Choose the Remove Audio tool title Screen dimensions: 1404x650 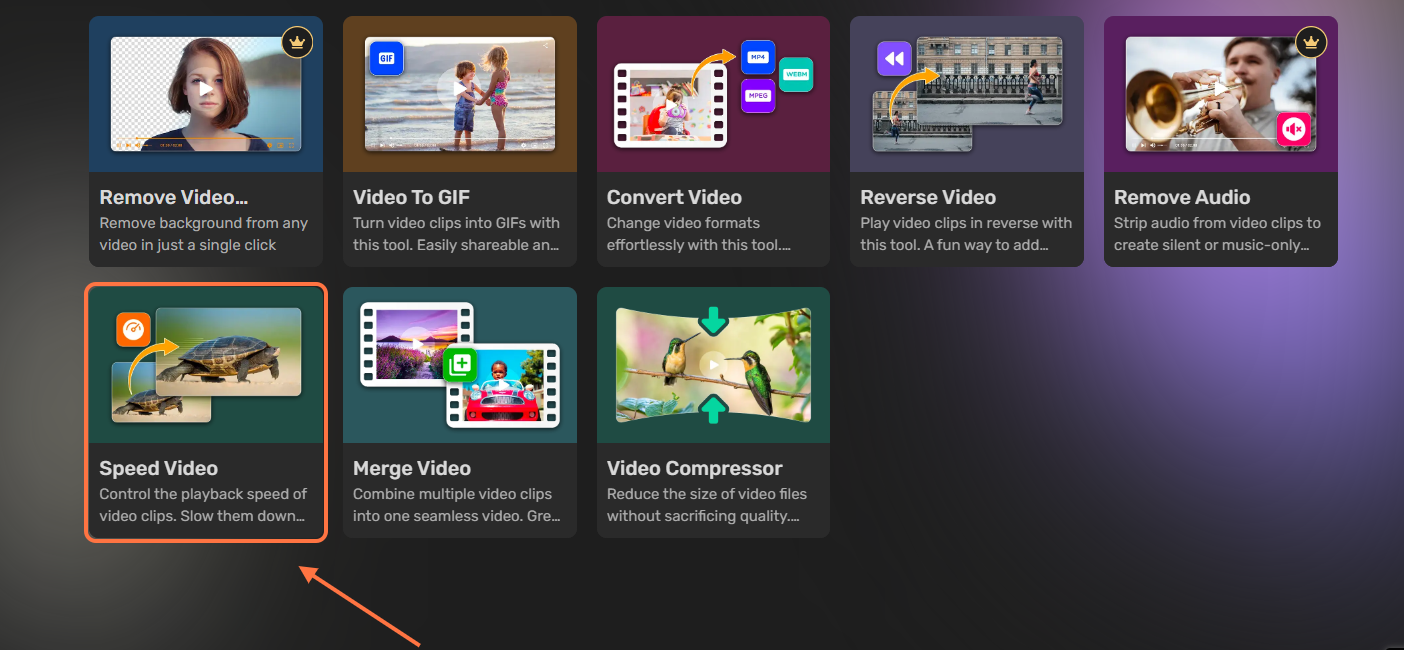[1182, 197]
